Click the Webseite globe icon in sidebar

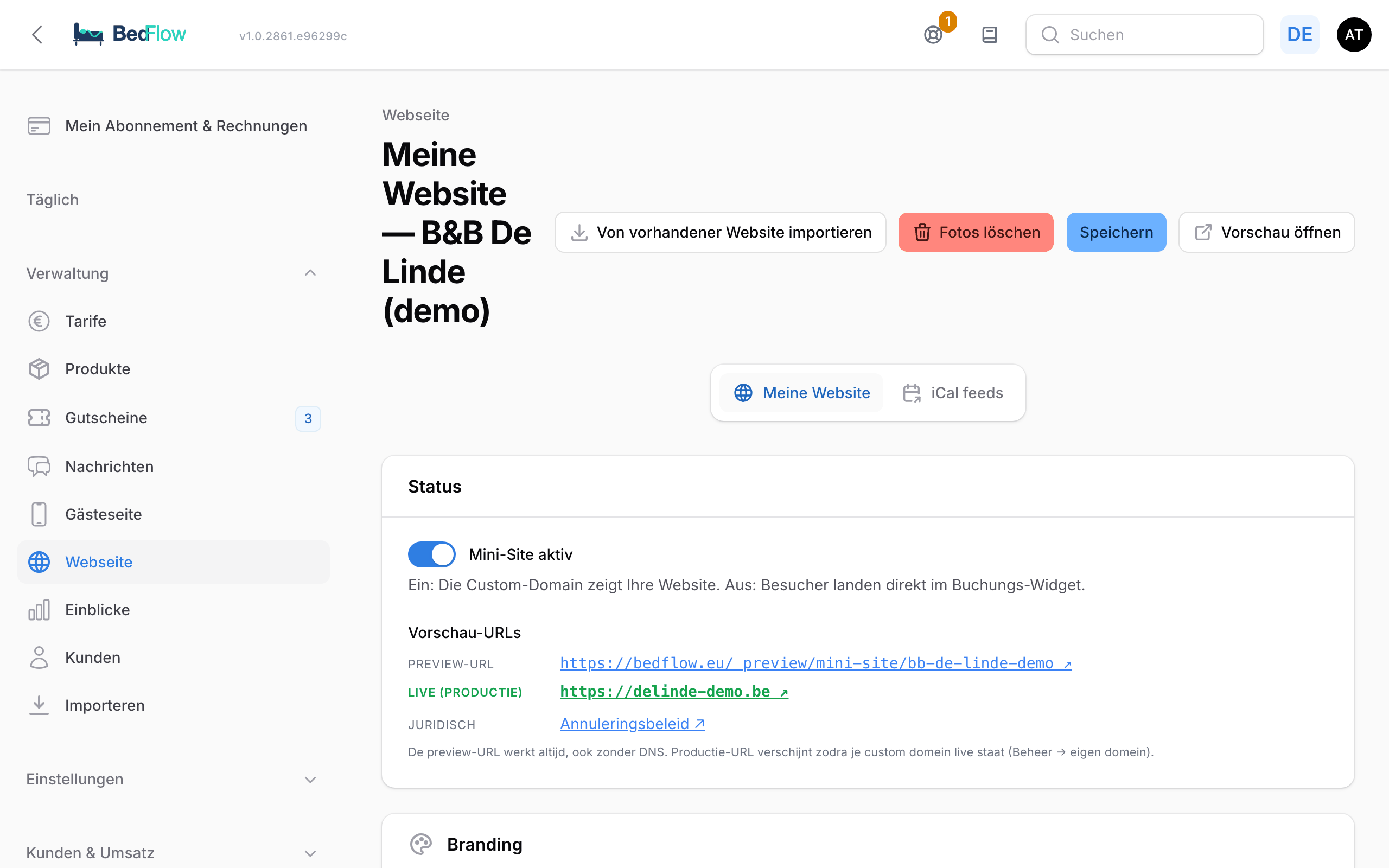coord(39,562)
